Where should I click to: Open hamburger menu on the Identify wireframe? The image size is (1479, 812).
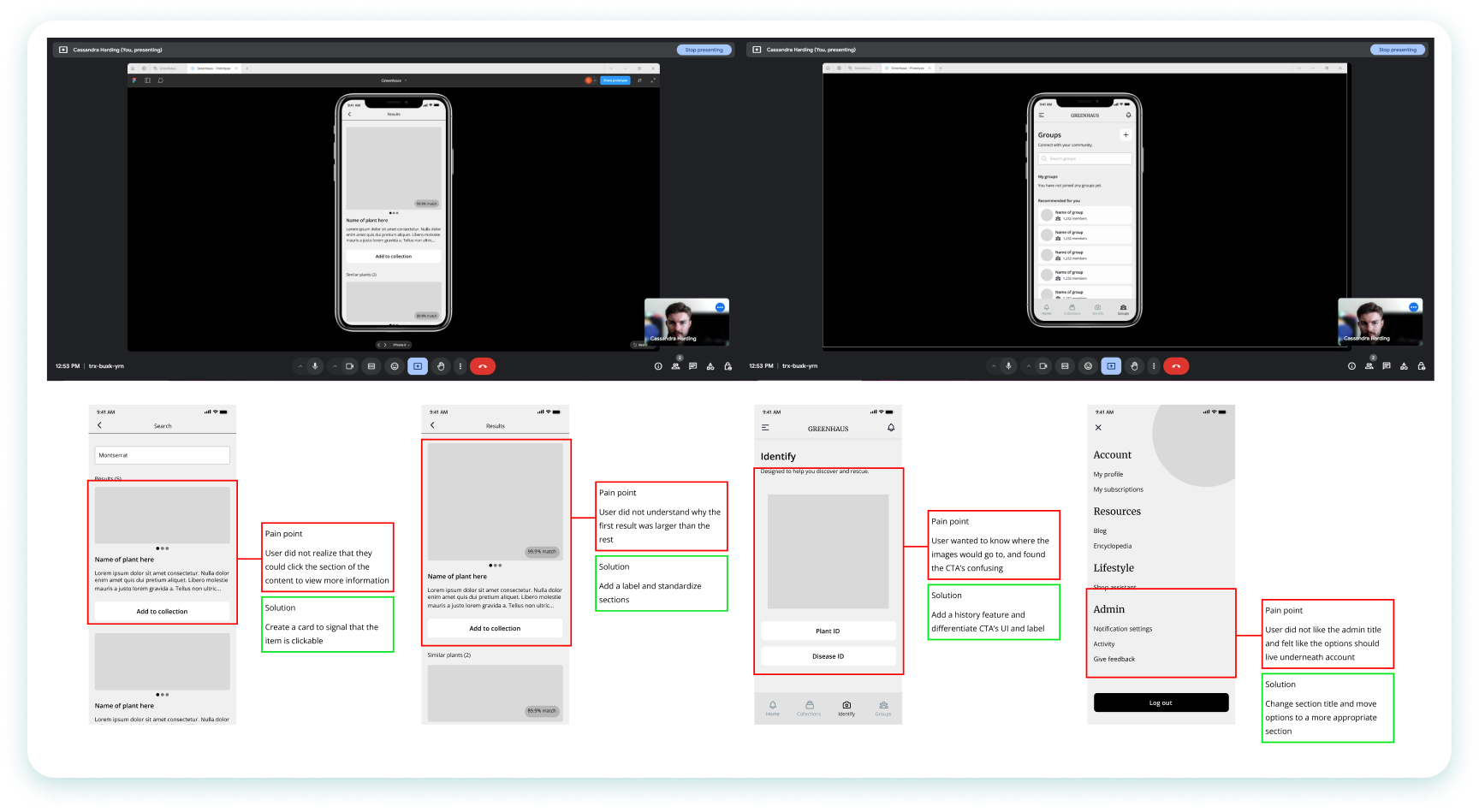click(x=765, y=428)
